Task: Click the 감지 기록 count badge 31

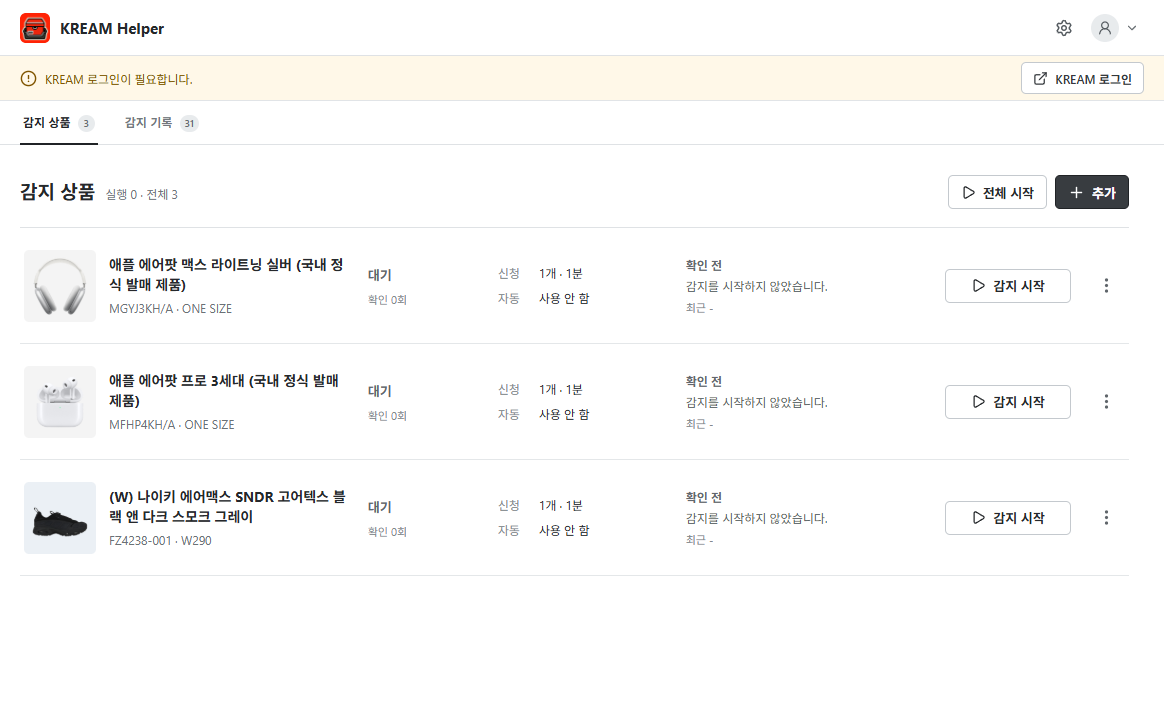Action: (189, 123)
